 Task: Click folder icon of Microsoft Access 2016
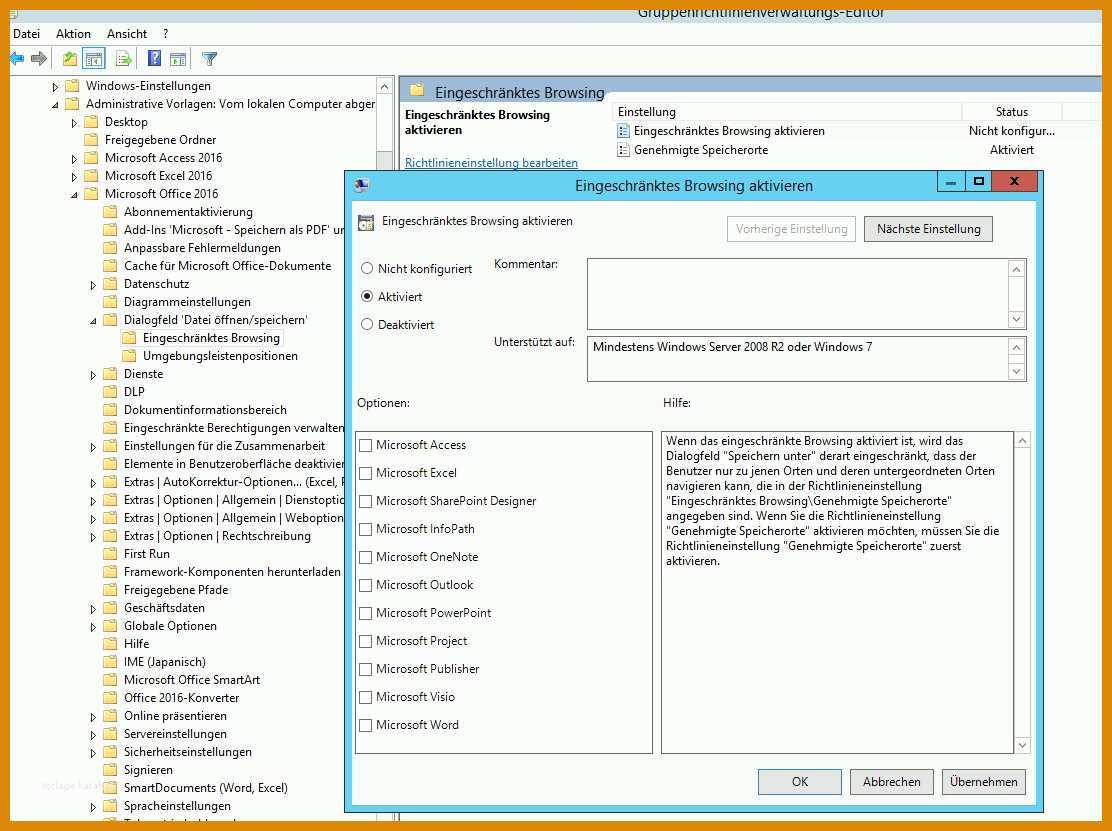[x=91, y=157]
